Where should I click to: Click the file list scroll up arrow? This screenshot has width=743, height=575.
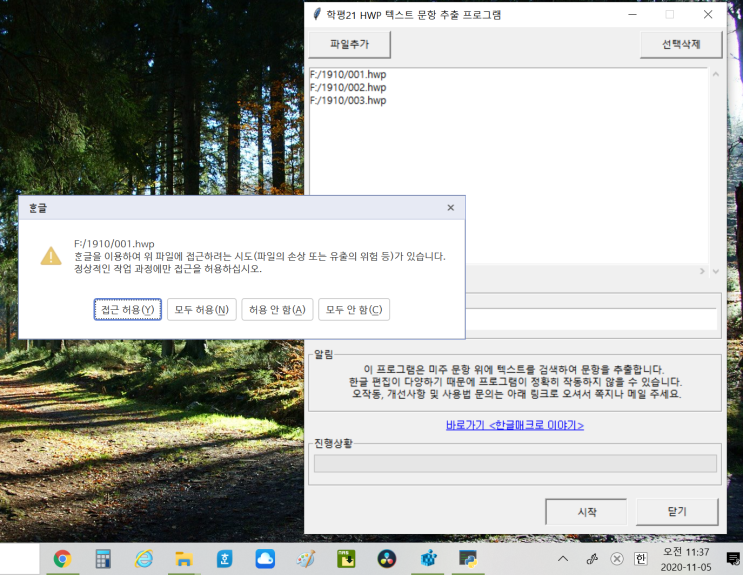pyautogui.click(x=716, y=74)
